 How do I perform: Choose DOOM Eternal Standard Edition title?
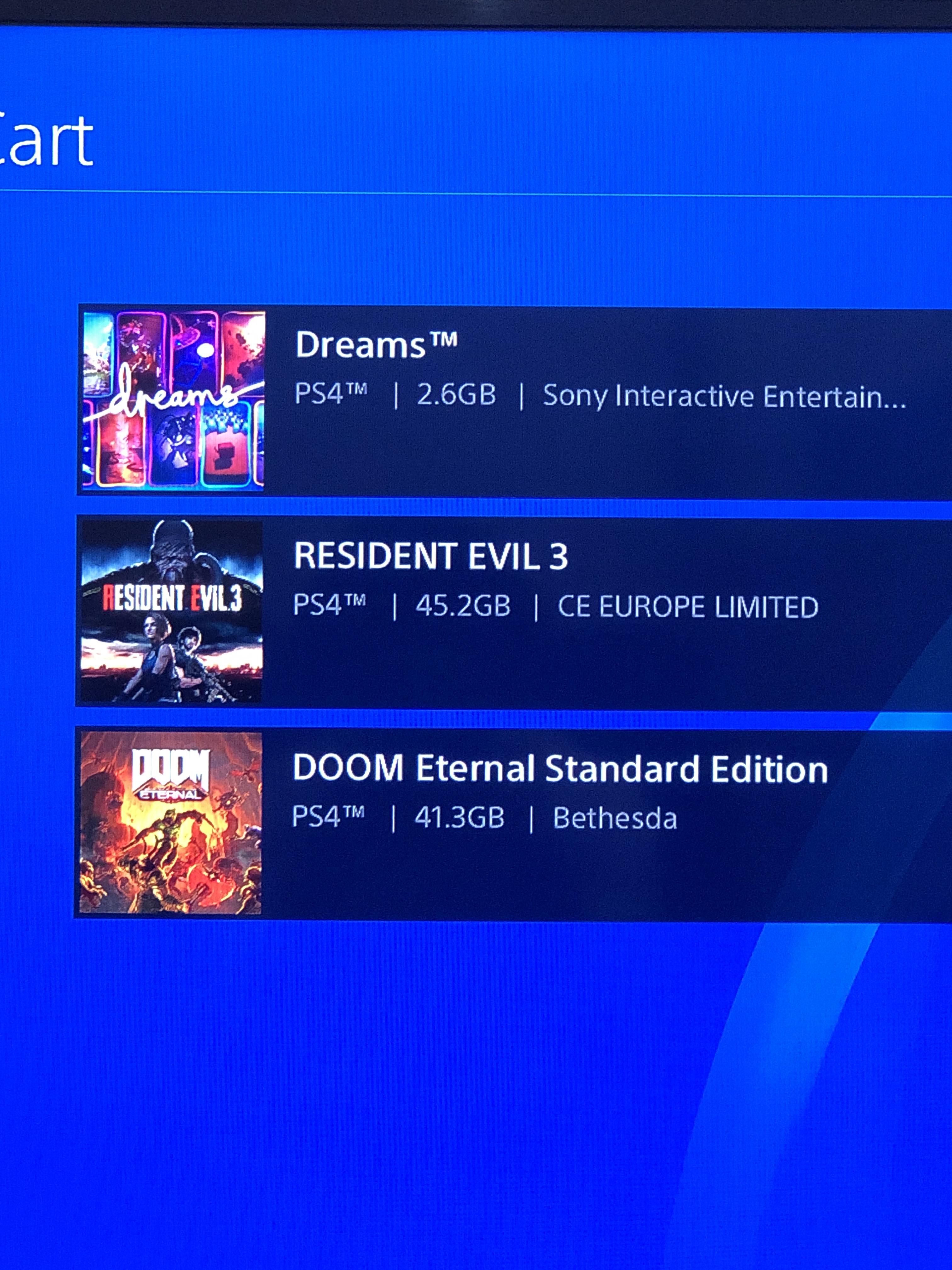pos(560,768)
